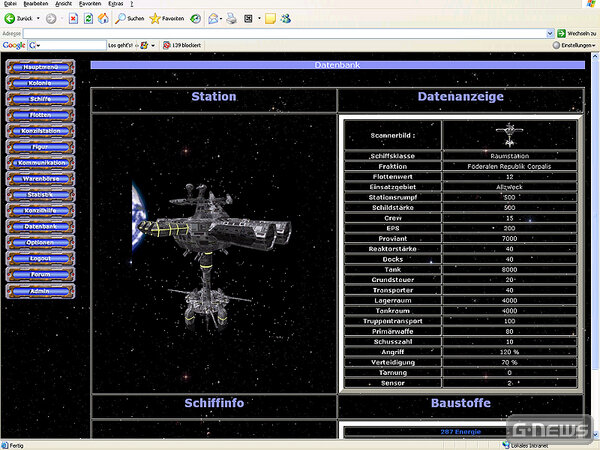
Task: Click the Google toolbar logo
Action: coord(14,45)
